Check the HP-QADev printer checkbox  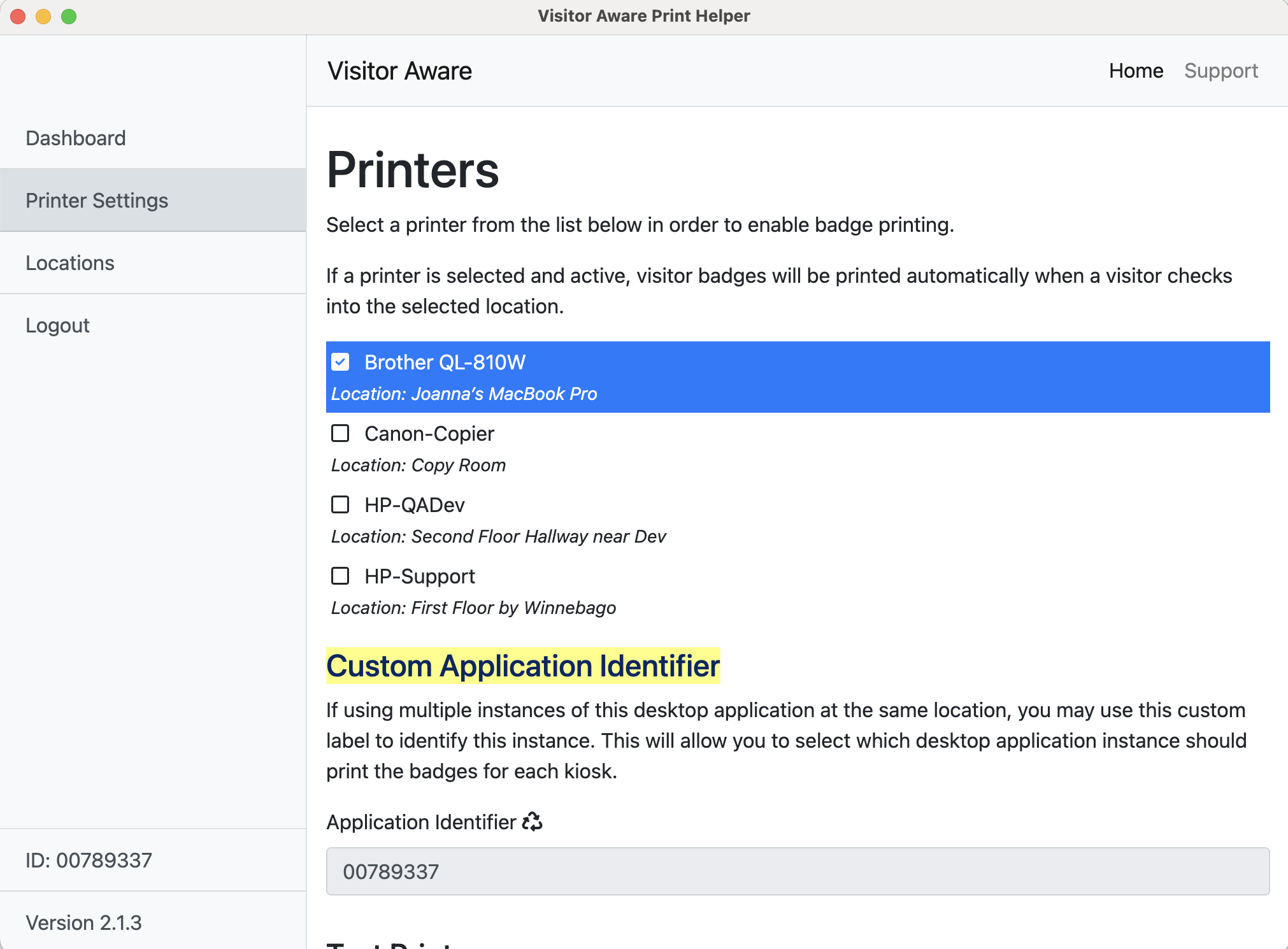[340, 505]
